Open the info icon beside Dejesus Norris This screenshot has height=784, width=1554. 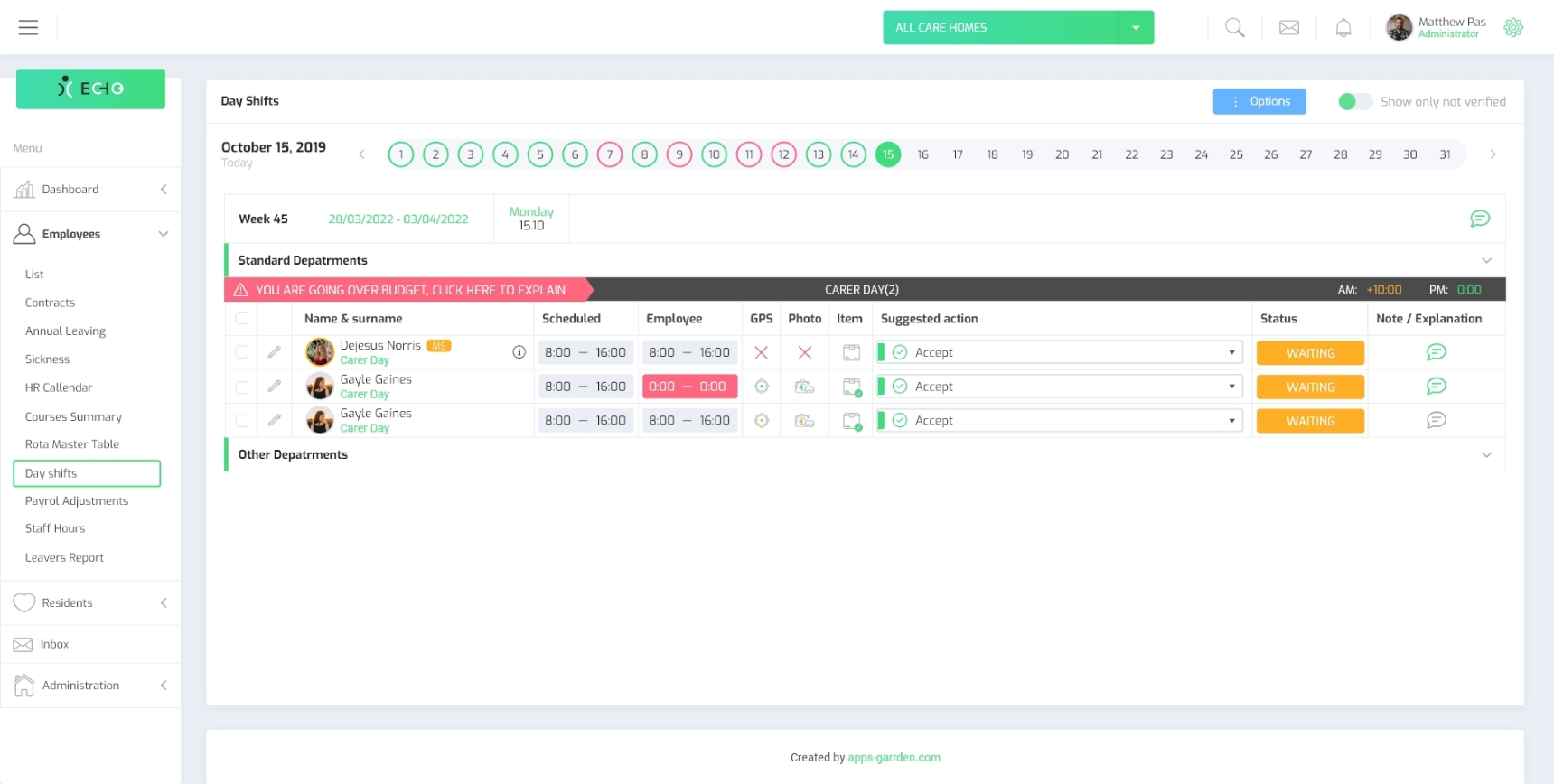pyautogui.click(x=519, y=352)
